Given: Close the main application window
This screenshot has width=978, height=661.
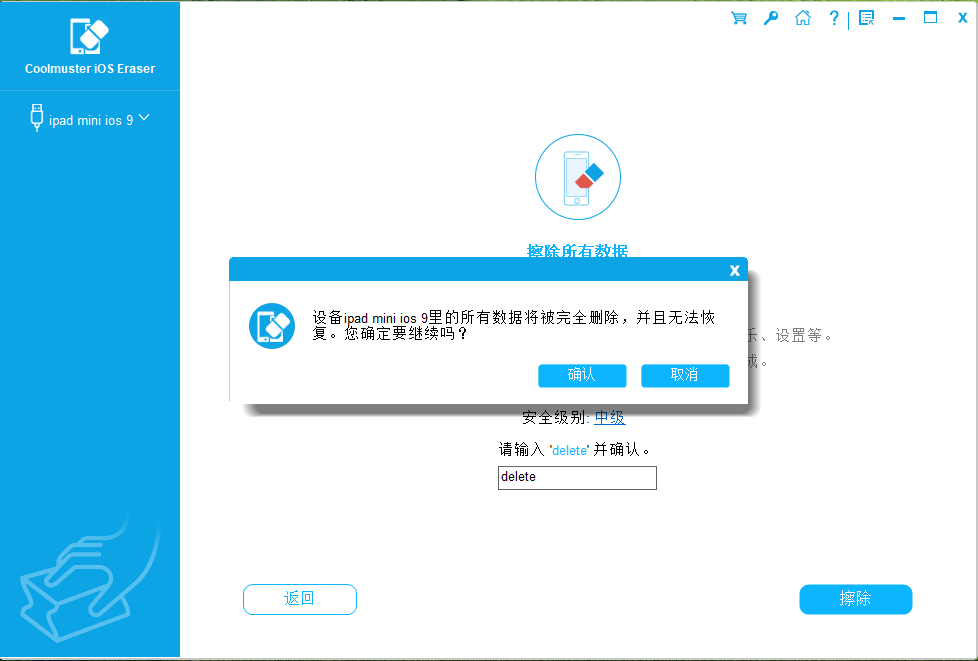Looking at the screenshot, I should pos(962,18).
